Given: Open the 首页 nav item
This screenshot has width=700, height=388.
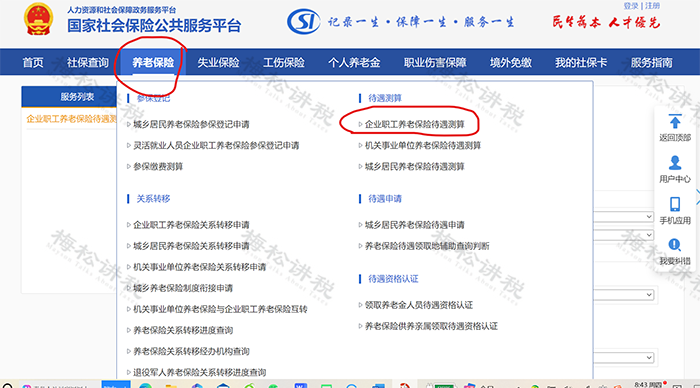Looking at the screenshot, I should (33, 63).
